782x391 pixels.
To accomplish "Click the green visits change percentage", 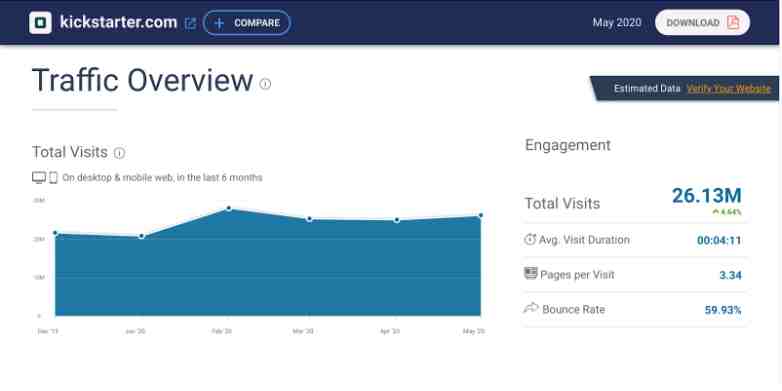I will pos(727,212).
